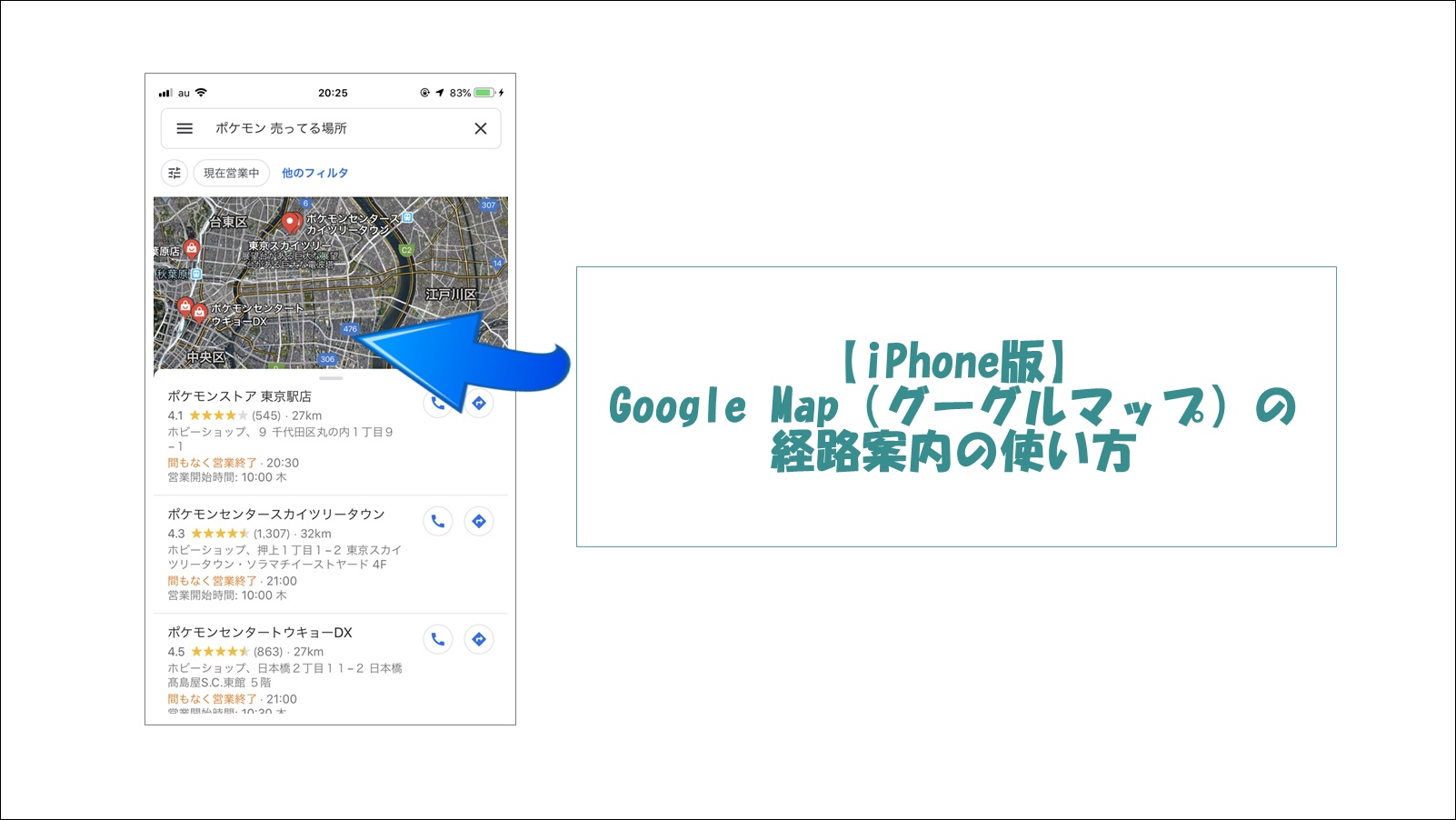Tap the battery indicator in status bar
This screenshot has height=820, width=1456.
click(484, 93)
